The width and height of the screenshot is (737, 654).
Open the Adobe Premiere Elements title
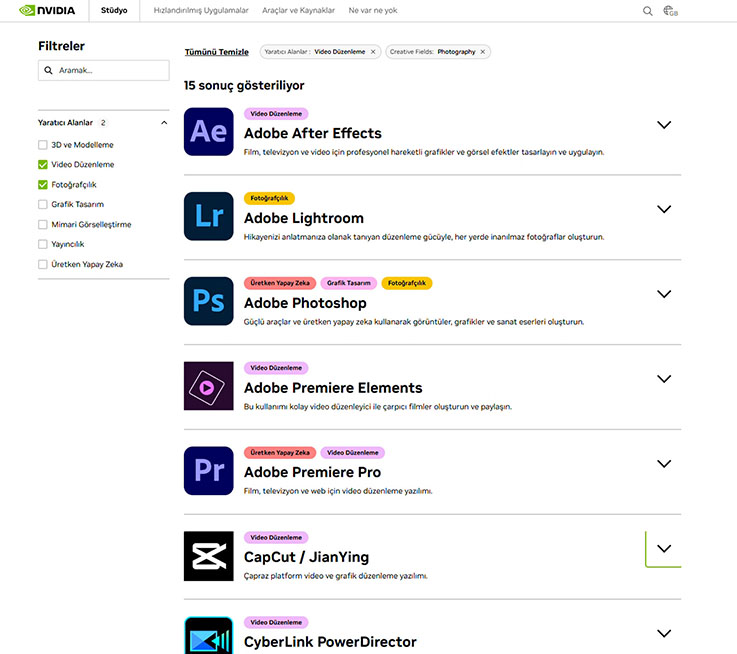333,388
